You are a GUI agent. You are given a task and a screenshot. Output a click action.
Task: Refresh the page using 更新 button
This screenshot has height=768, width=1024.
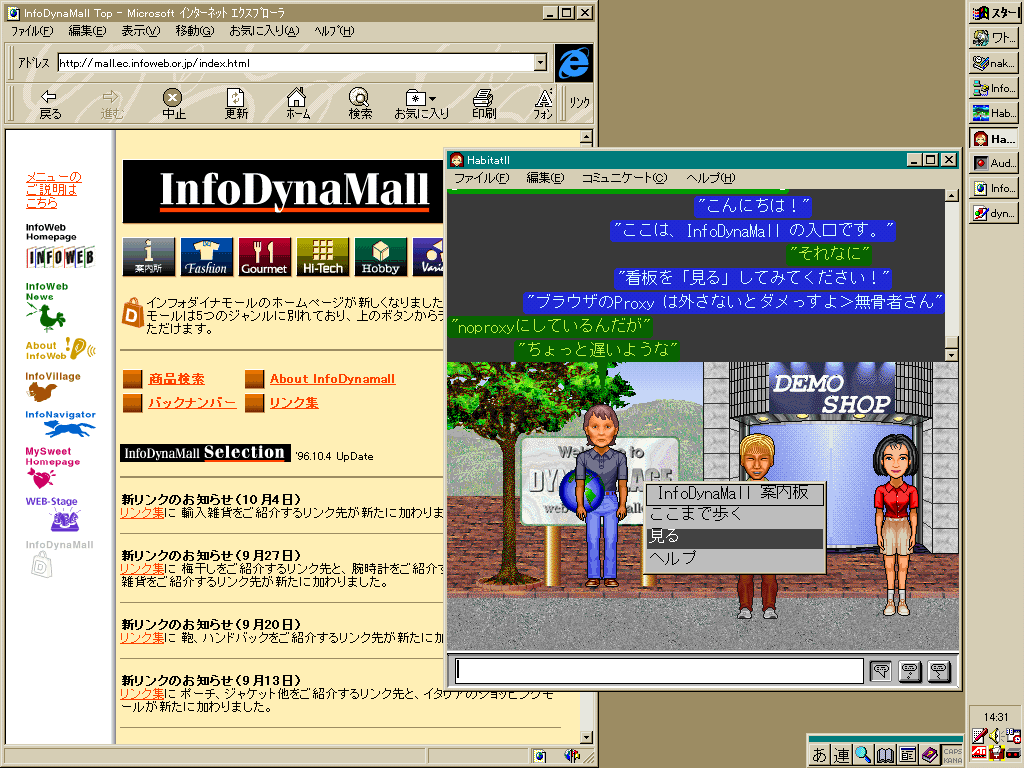coord(235,104)
